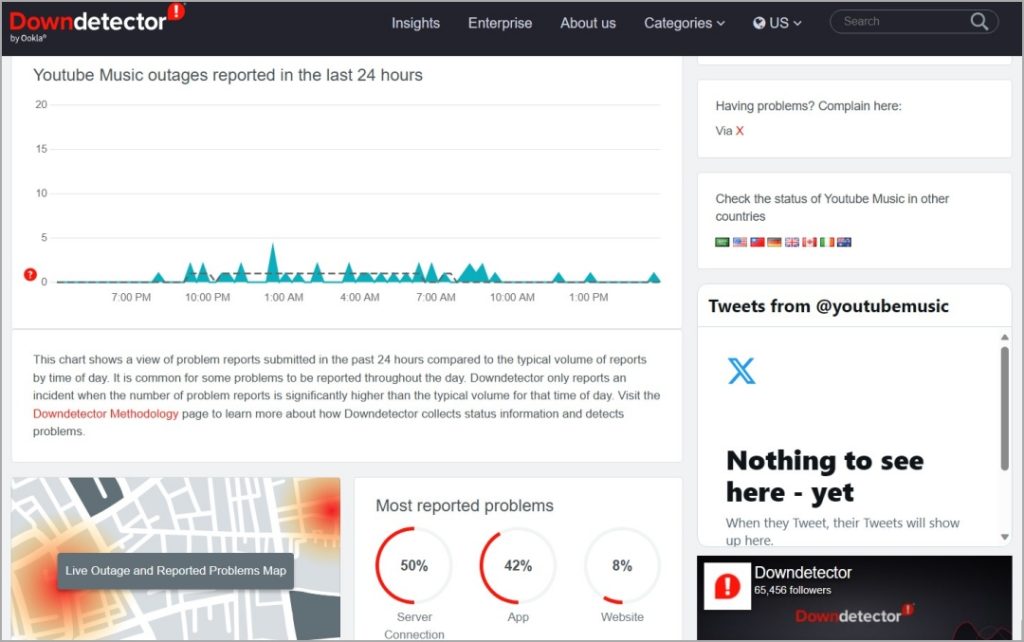Click the tweets panel scroll-up arrow
This screenshot has width=1024, height=642.
1004,337
